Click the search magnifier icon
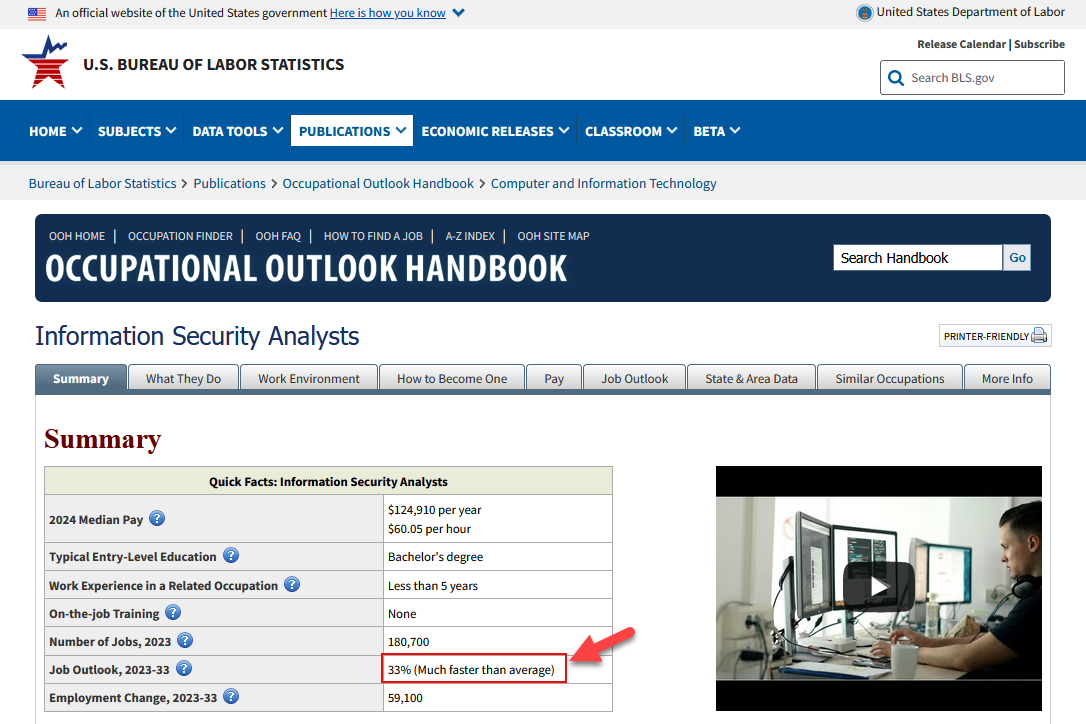 pyautogui.click(x=896, y=78)
